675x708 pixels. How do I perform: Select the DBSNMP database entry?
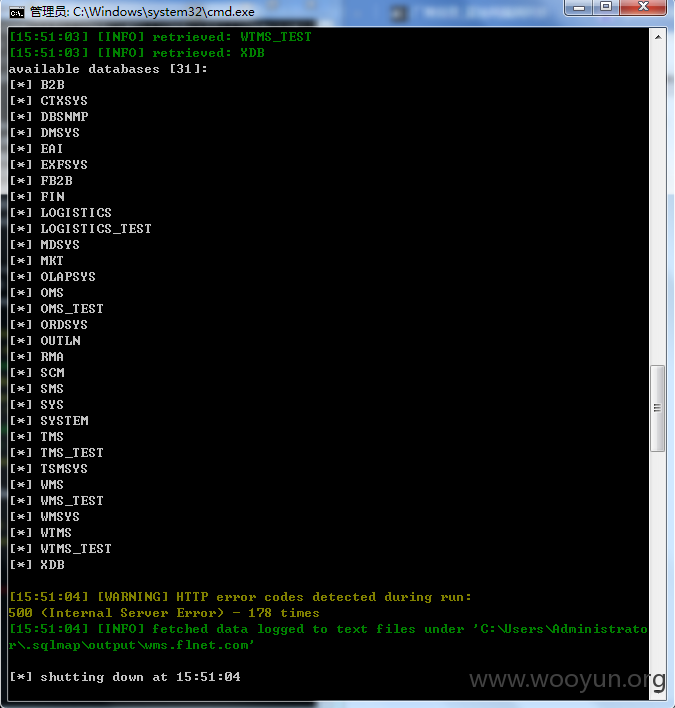click(x=49, y=116)
